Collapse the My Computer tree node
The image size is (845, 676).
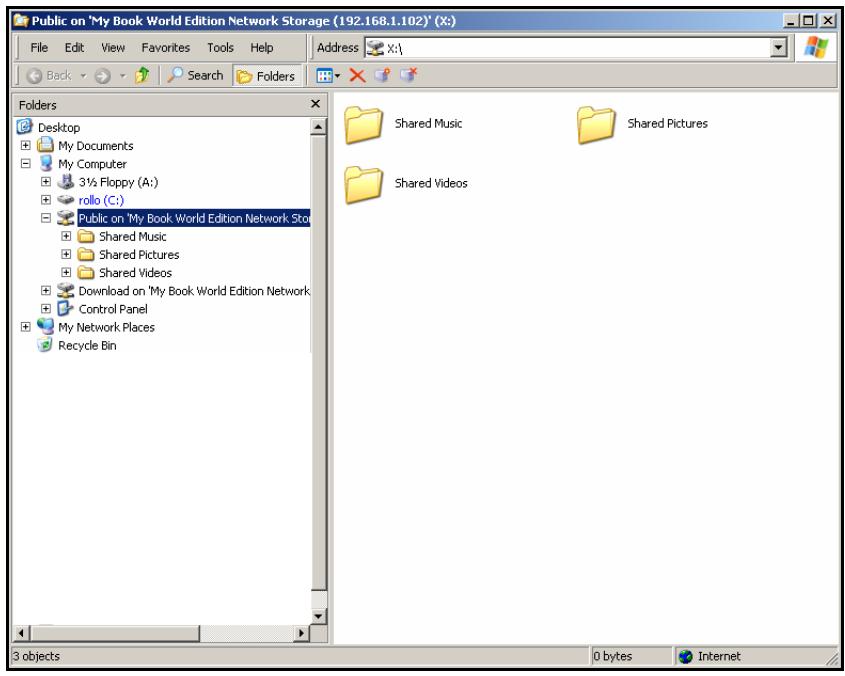pos(25,163)
